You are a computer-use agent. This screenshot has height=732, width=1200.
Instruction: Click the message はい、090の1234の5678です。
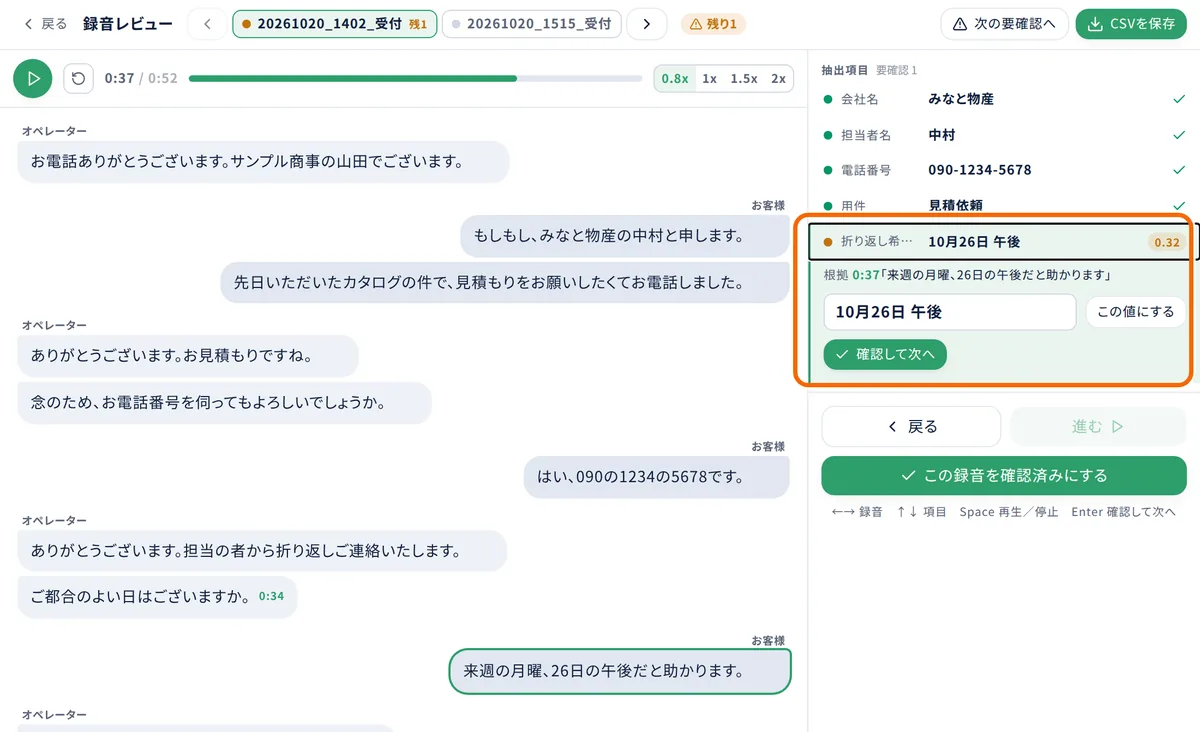657,477
